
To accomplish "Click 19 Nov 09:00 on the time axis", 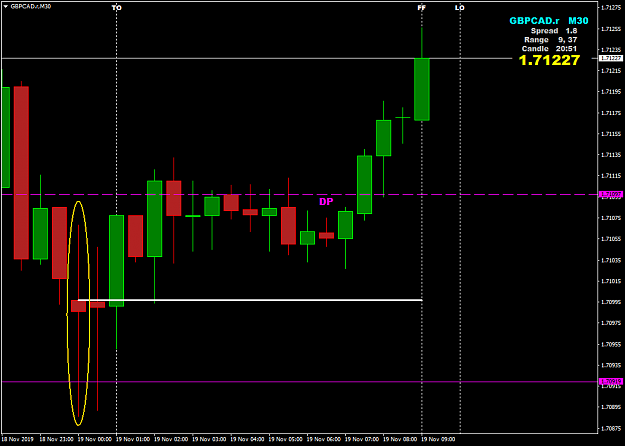I will tap(438, 439).
